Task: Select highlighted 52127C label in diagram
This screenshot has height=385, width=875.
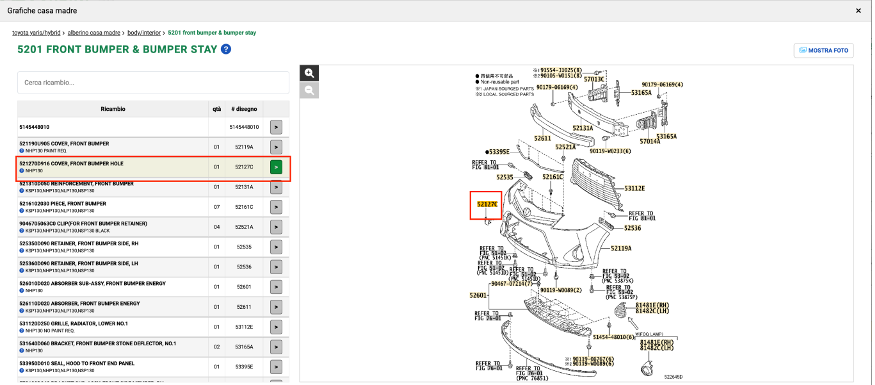Action: pos(486,204)
